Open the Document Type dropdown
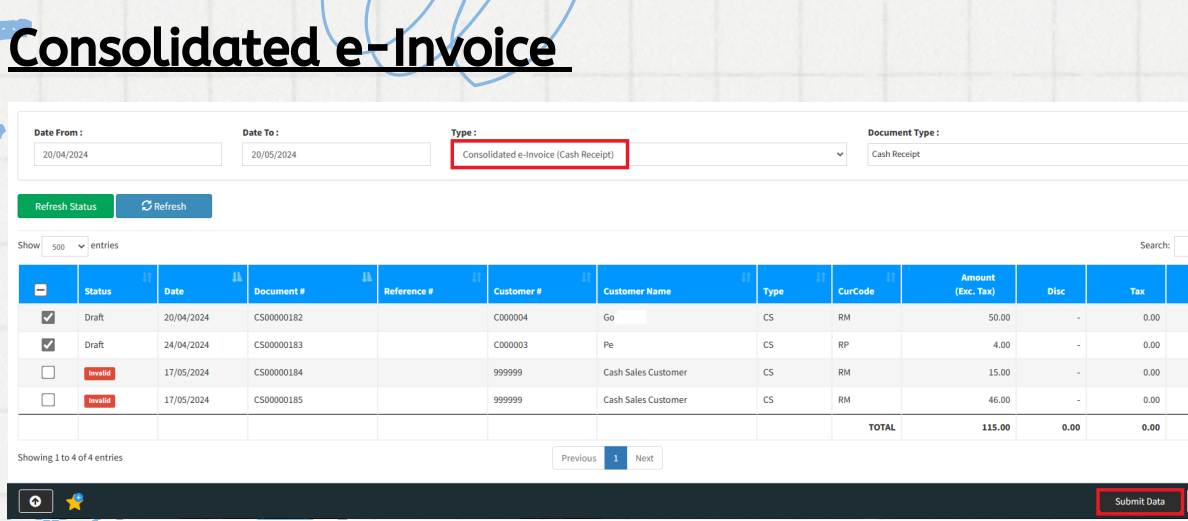Viewport: 1188px width, 521px height. pos(1026,154)
